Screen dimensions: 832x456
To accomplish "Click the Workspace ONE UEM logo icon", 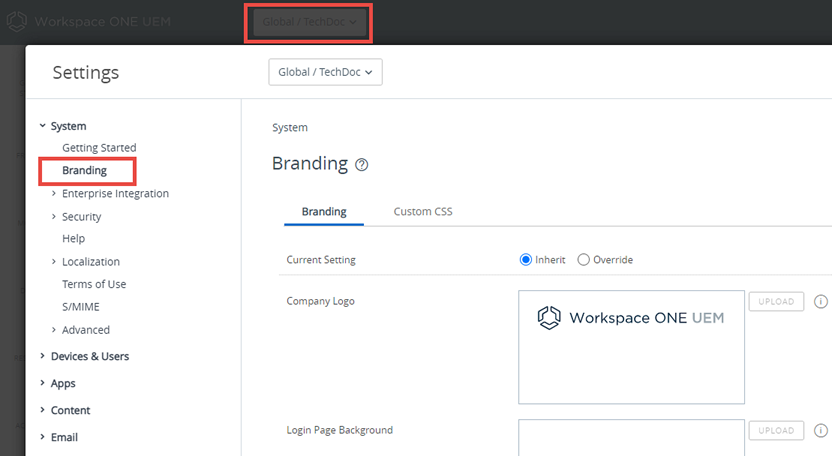I will (x=16, y=22).
